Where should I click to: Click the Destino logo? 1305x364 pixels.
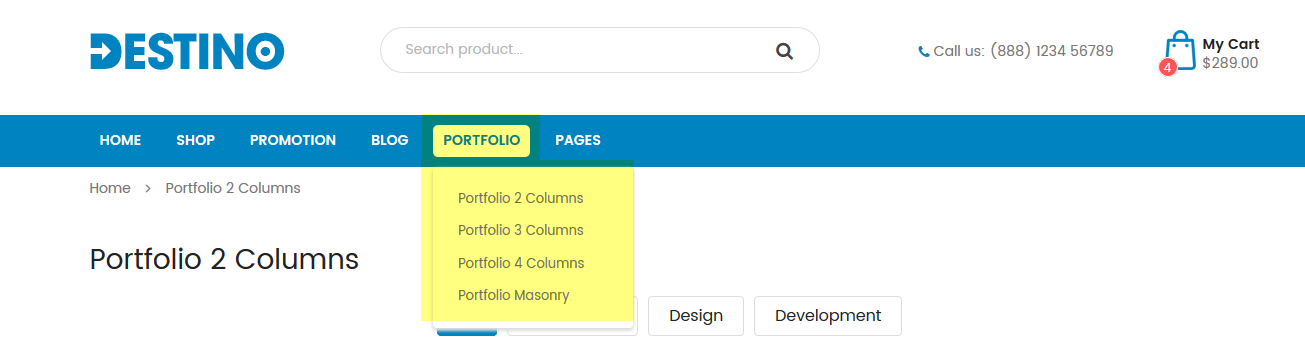click(x=187, y=51)
